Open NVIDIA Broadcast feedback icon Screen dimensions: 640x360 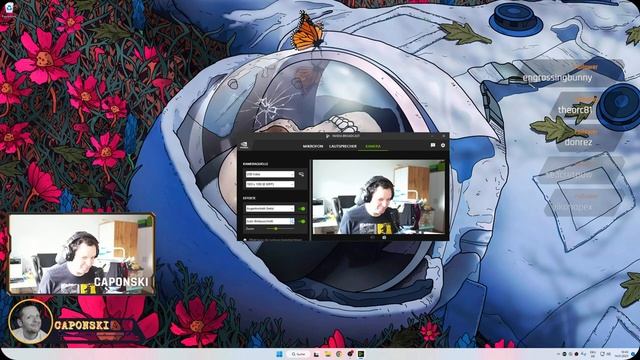pos(433,145)
